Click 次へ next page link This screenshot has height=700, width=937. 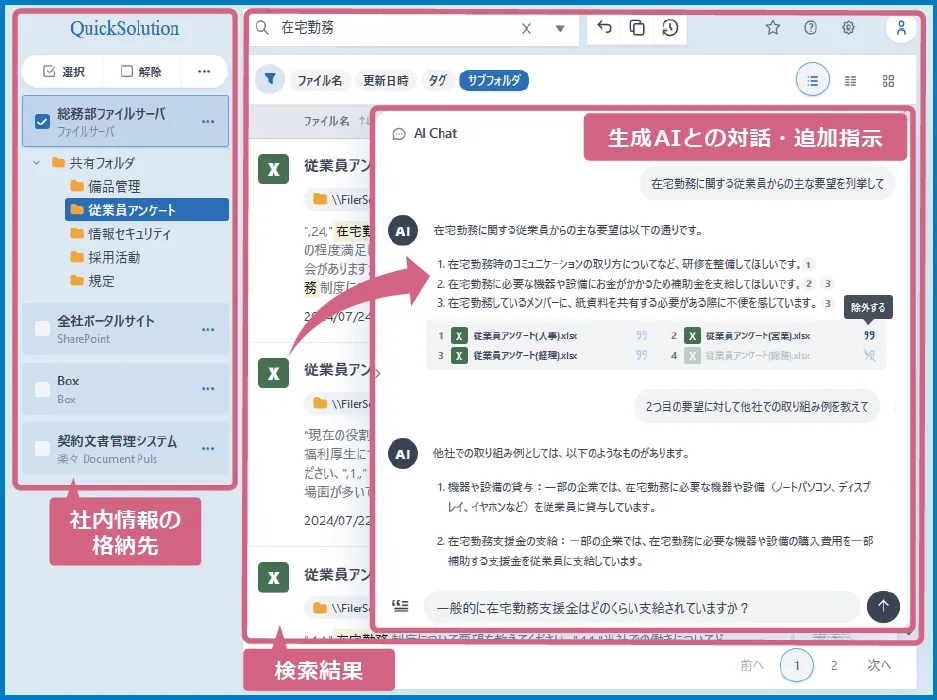[x=878, y=665]
